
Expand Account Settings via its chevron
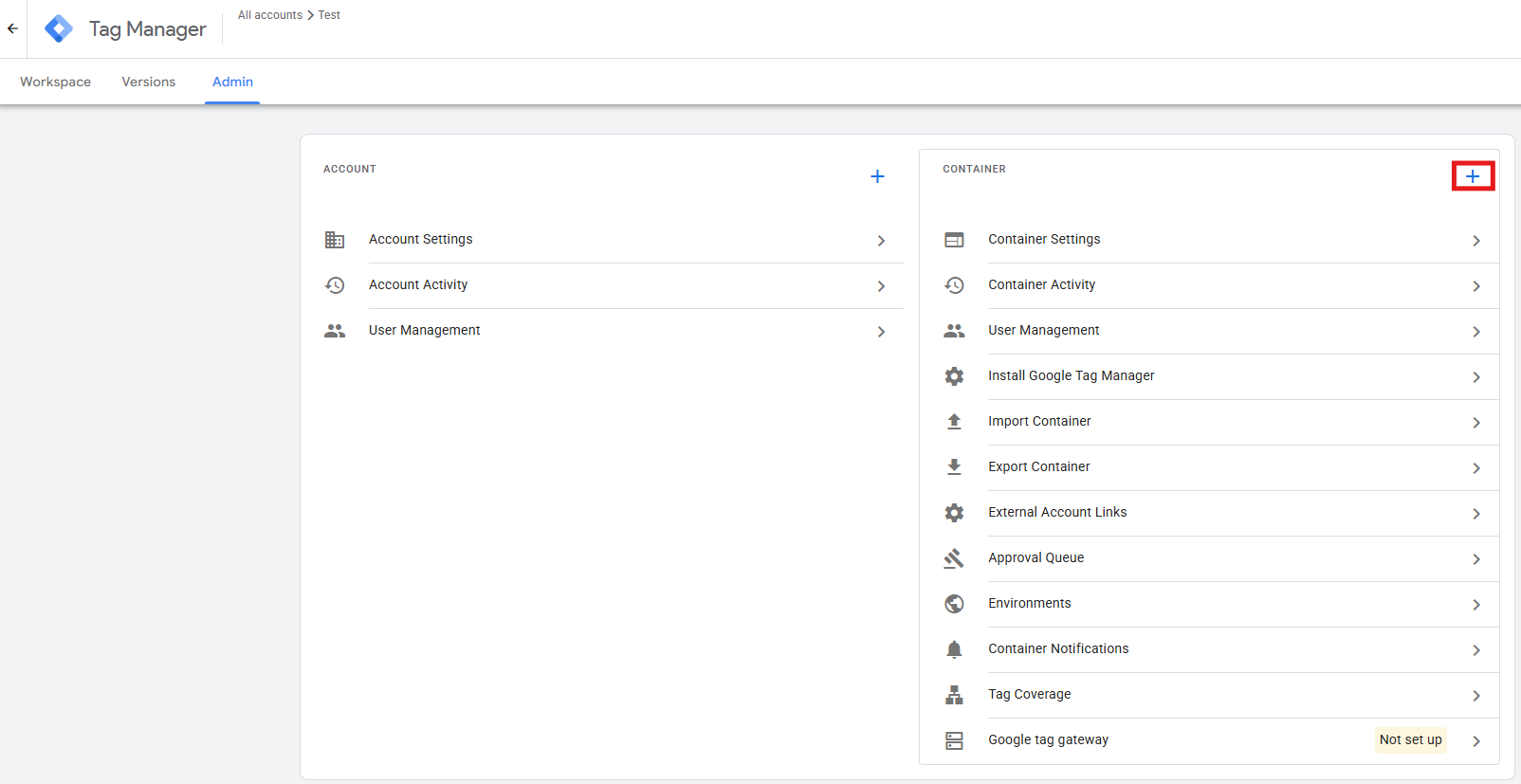pos(881,241)
